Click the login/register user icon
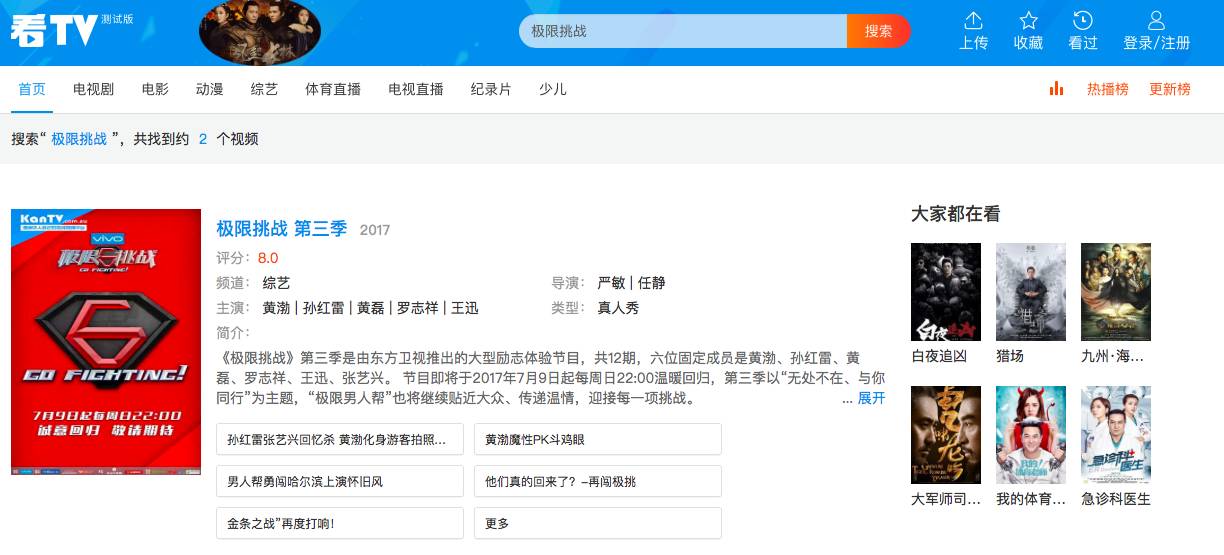Viewport: 1224px width, 555px height. (x=1156, y=21)
